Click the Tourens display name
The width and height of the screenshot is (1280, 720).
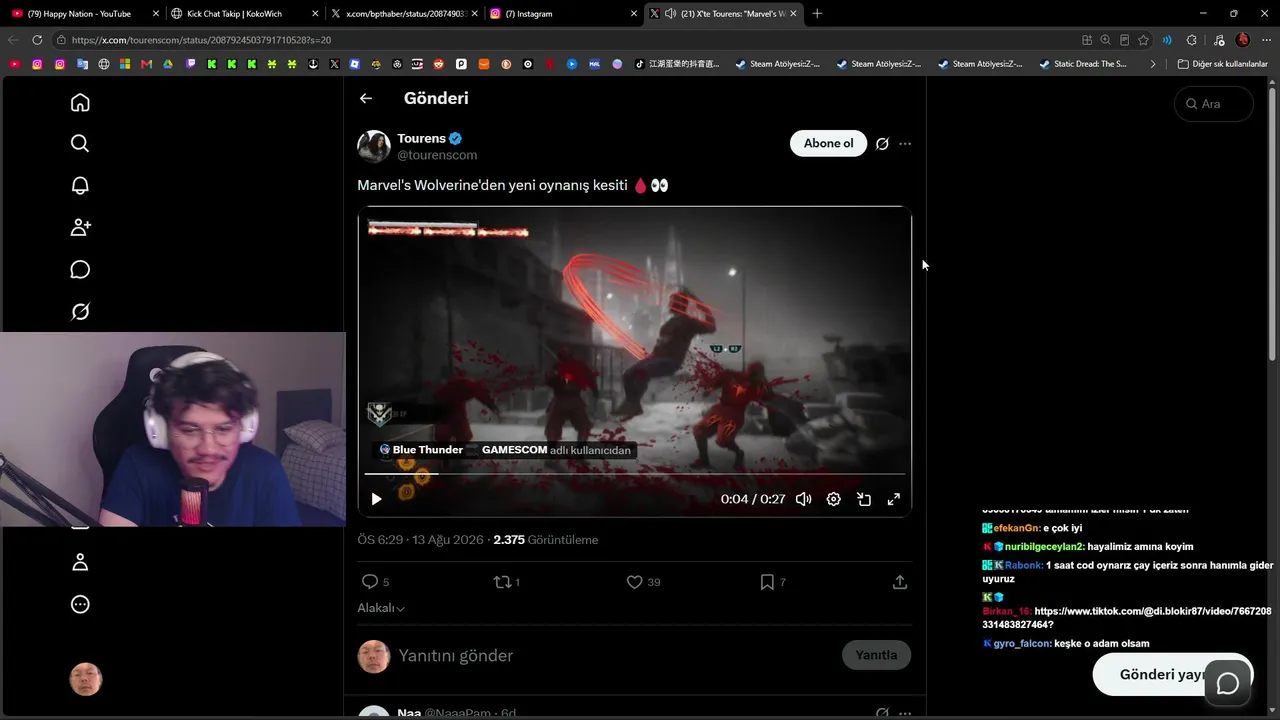pos(421,138)
